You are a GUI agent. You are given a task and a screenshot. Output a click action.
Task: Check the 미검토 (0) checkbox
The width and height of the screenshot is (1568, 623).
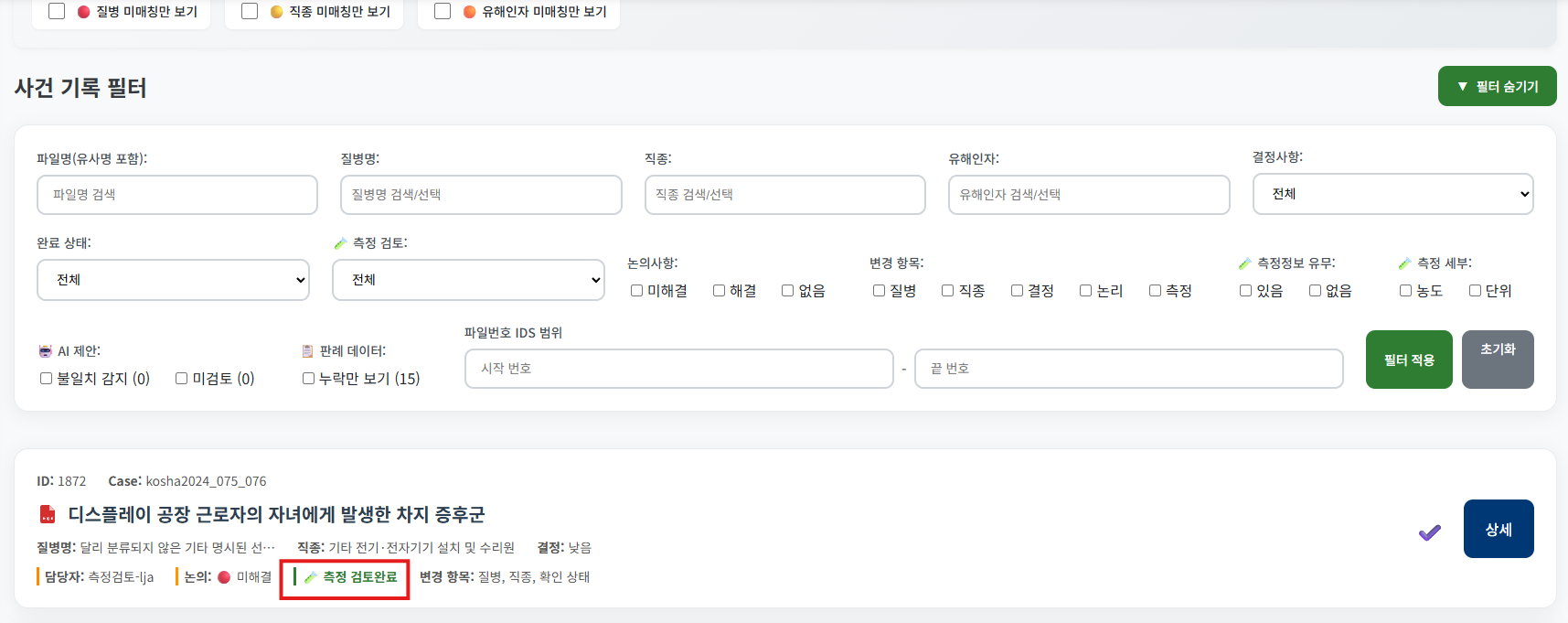tap(182, 379)
